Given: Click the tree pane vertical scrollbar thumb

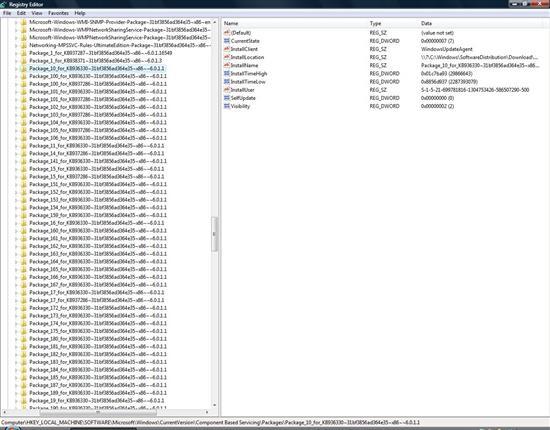Looking at the screenshot, I should click(x=214, y=234).
